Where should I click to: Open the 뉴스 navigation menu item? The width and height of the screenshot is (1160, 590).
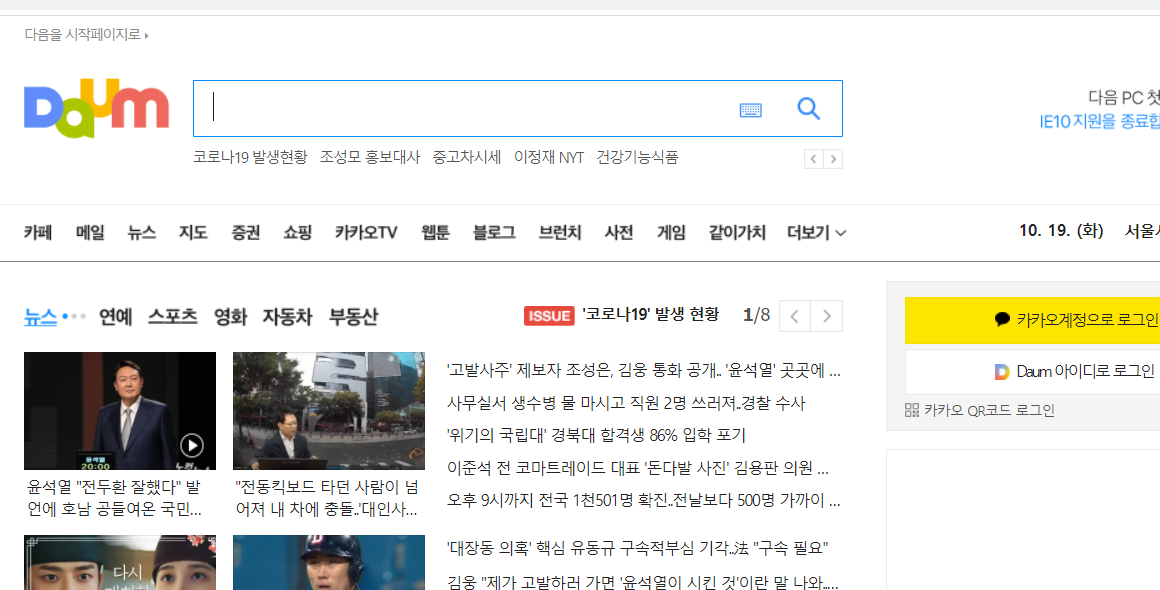click(x=142, y=232)
